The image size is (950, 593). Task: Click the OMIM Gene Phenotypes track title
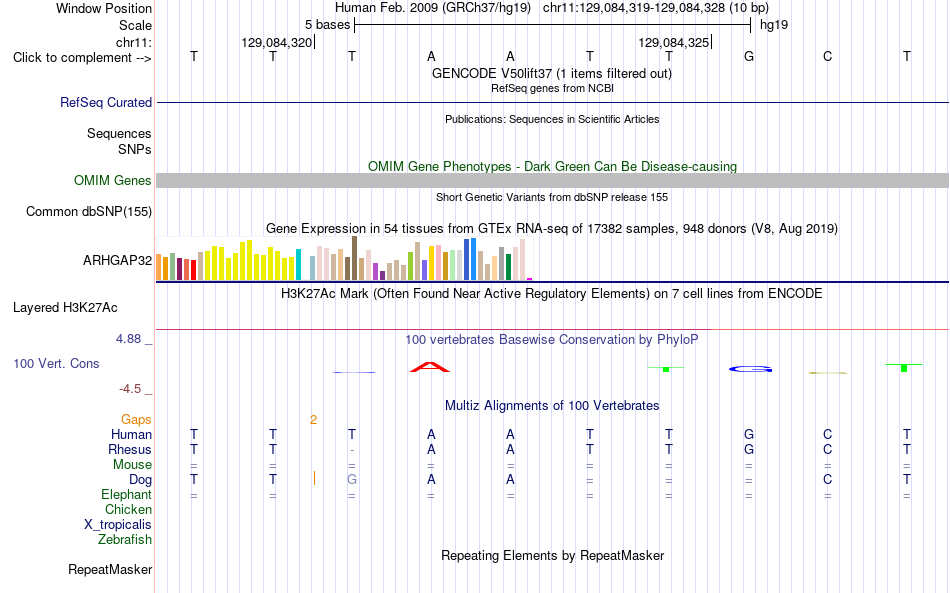pyautogui.click(x=552, y=167)
